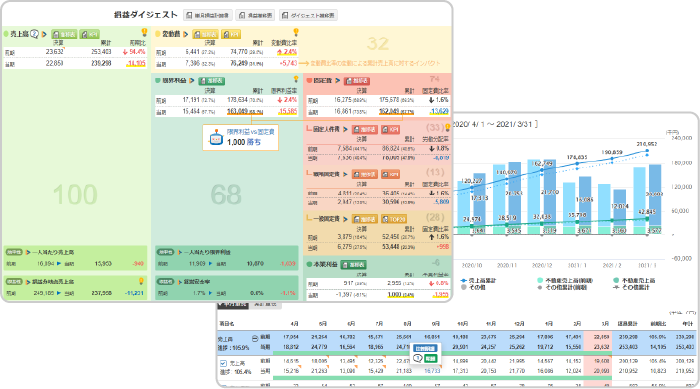Open the yellow KPI button for 変動費
The image size is (700, 389).
(x=231, y=34)
